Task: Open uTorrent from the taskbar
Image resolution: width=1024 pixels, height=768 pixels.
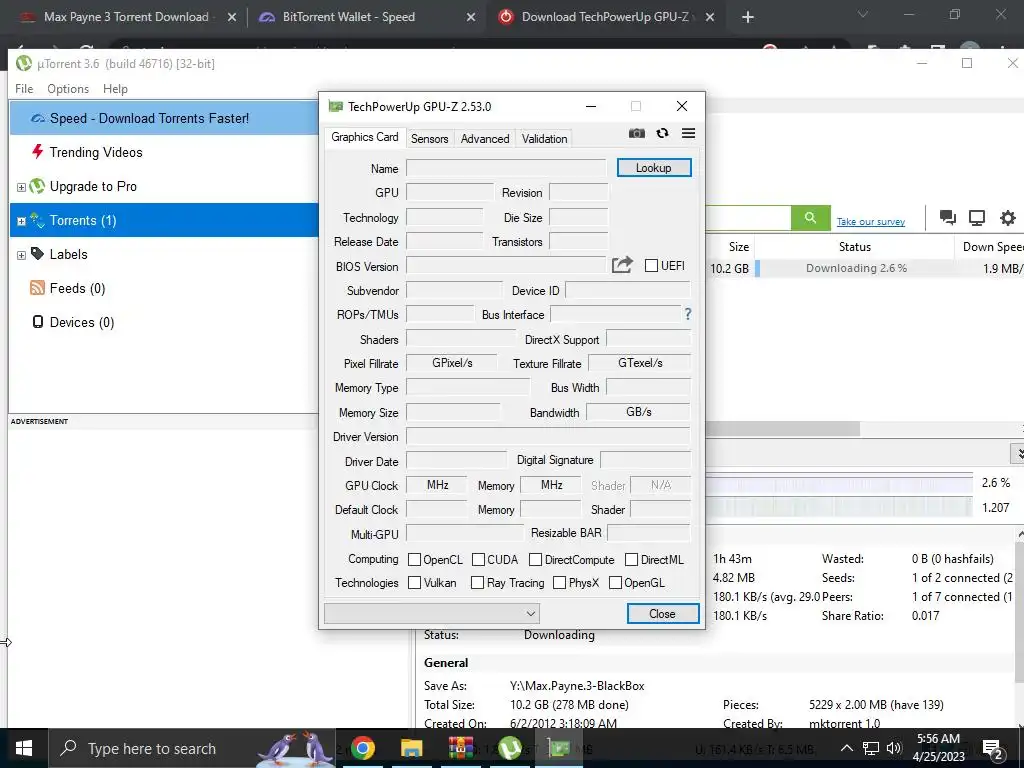Action: [x=510, y=748]
